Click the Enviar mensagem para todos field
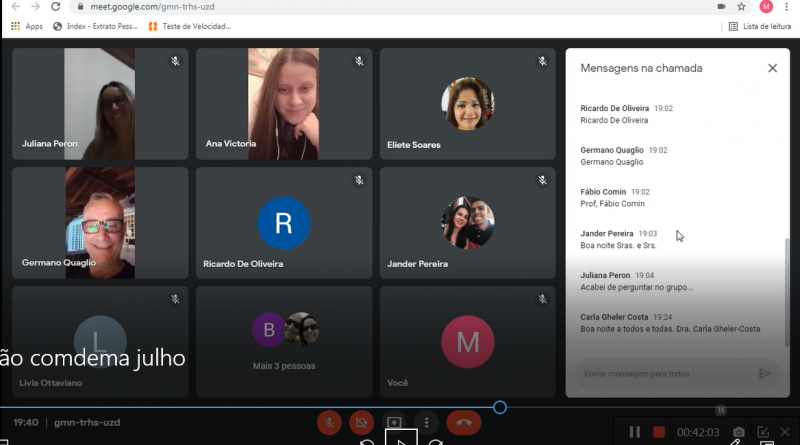This screenshot has width=800, height=445. (663, 373)
